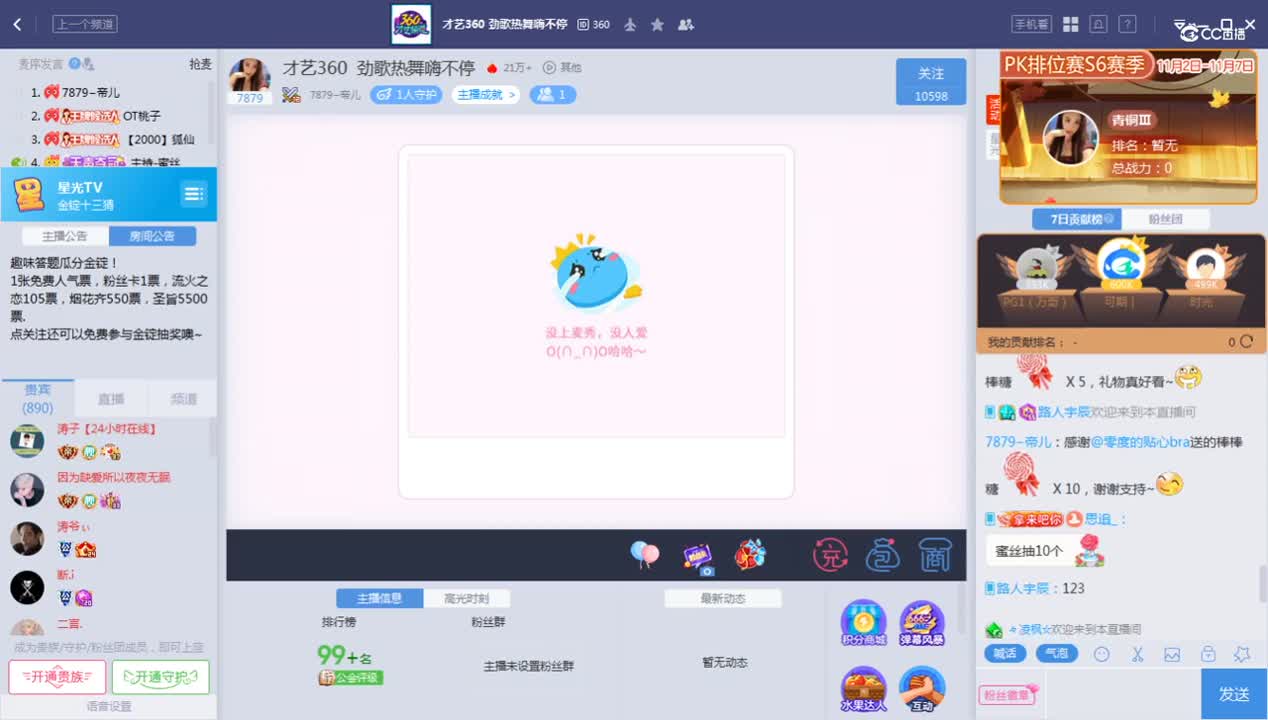Open the notification bell icon

click(x=1098, y=24)
